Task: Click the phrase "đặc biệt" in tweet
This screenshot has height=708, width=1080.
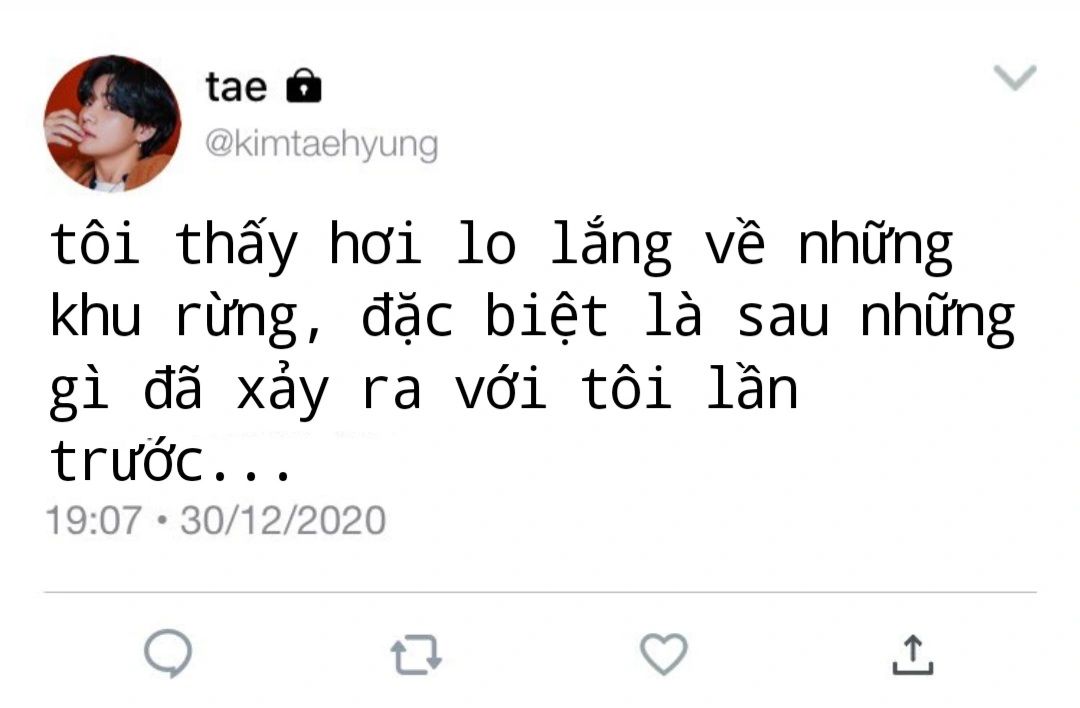Action: click(485, 317)
